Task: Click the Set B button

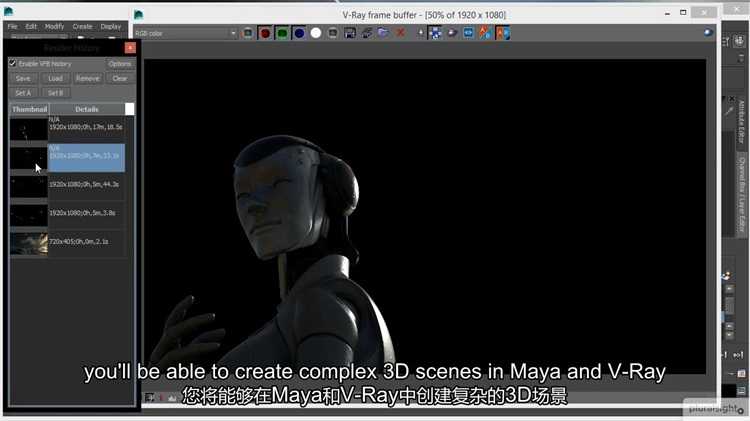Action: tap(55, 93)
